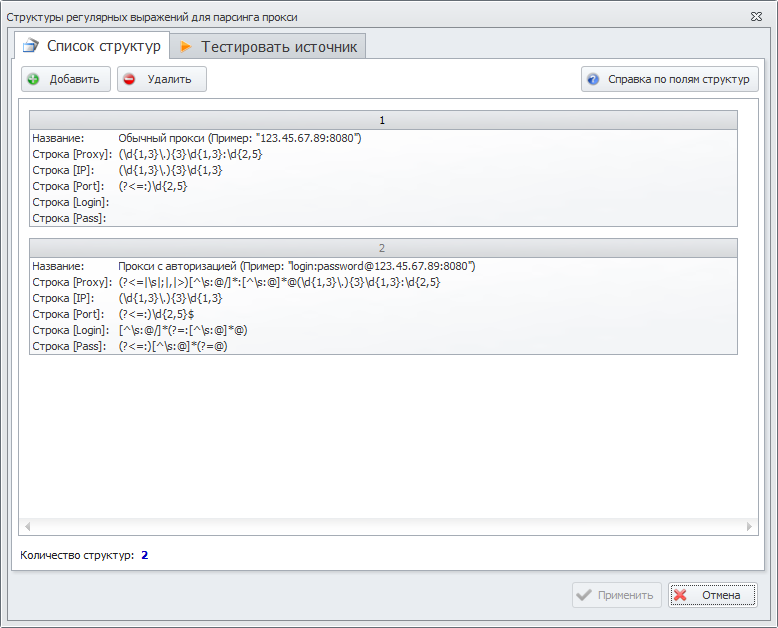Click the blue question mark help icon
This screenshot has height=628, width=778.
click(593, 80)
